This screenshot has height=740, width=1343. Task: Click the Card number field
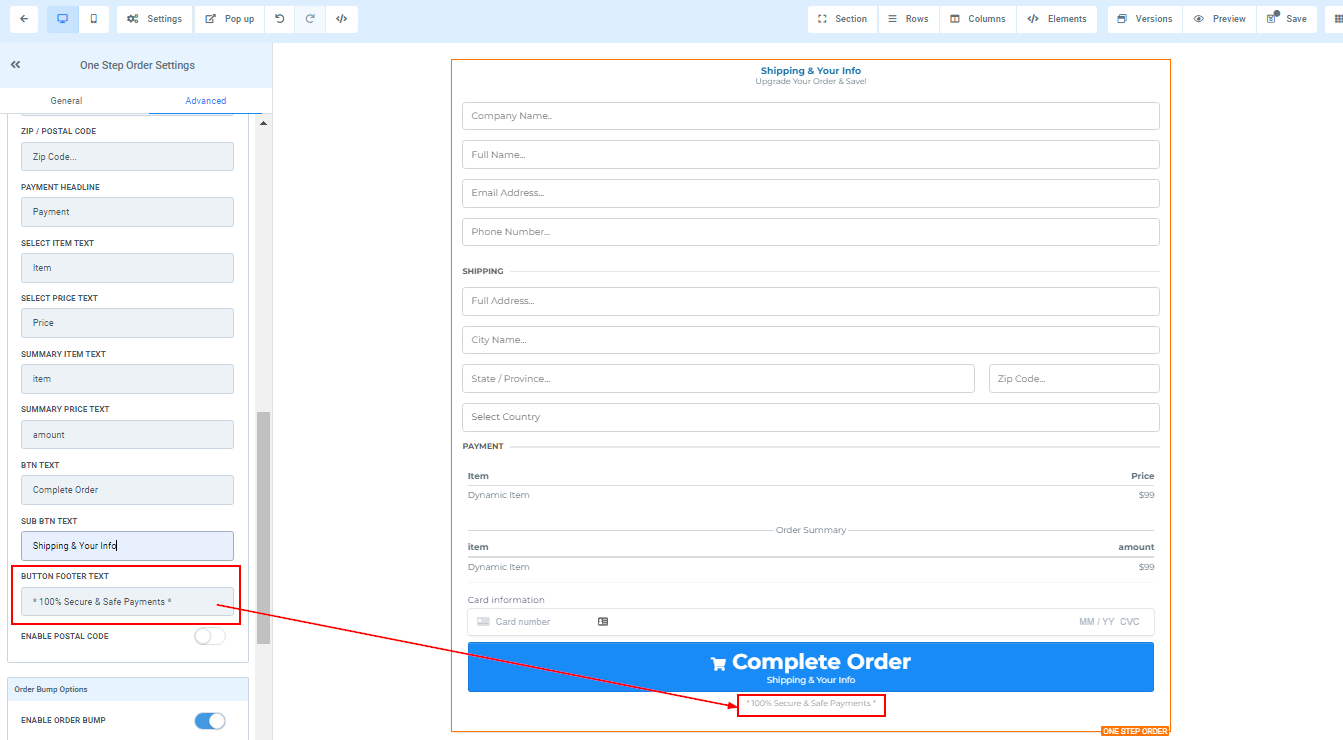coord(540,622)
